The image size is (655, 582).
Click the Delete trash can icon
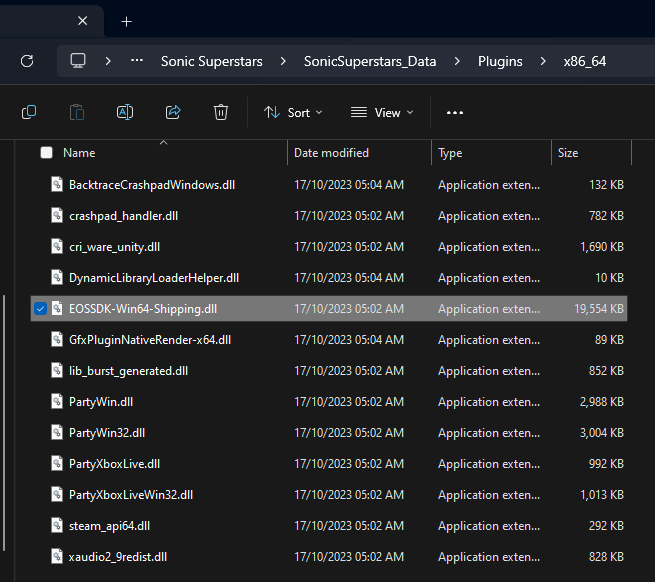[x=221, y=112]
